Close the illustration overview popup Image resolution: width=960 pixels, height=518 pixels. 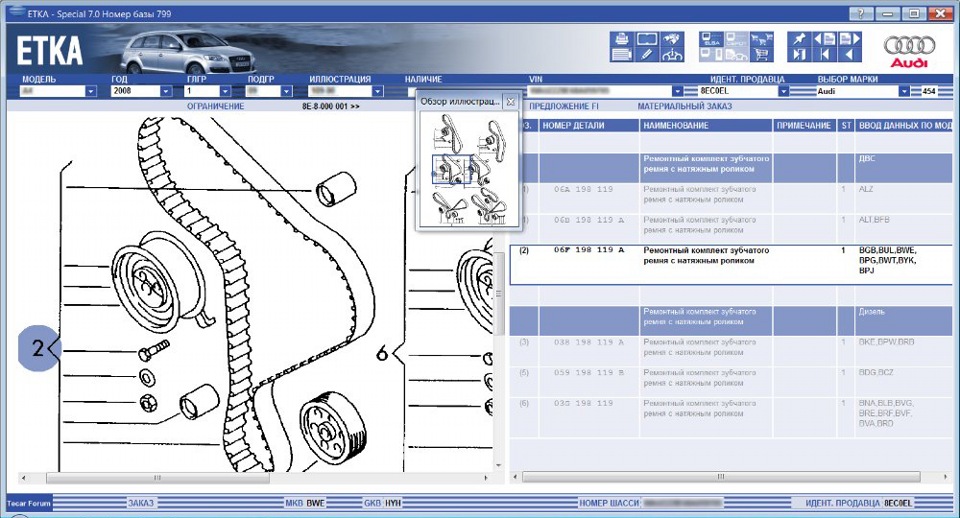(511, 102)
